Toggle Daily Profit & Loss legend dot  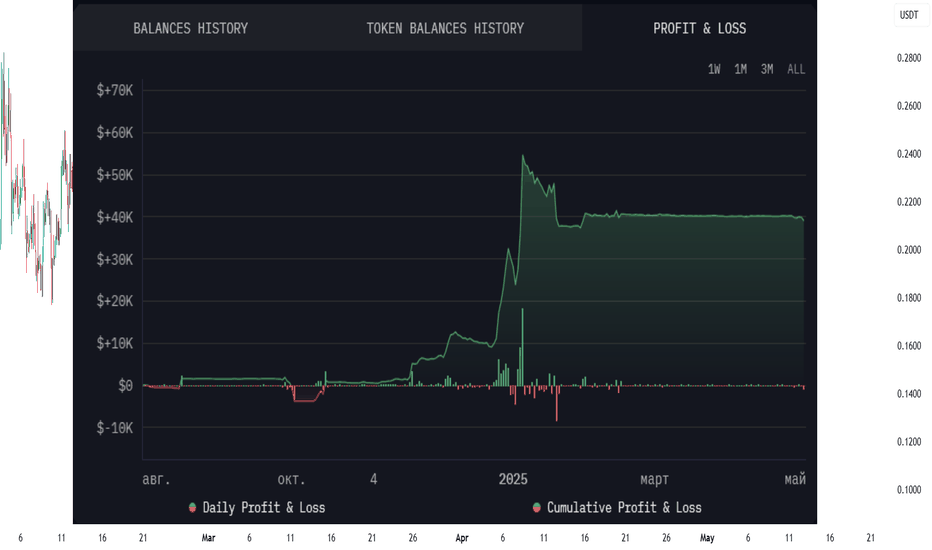[192, 507]
